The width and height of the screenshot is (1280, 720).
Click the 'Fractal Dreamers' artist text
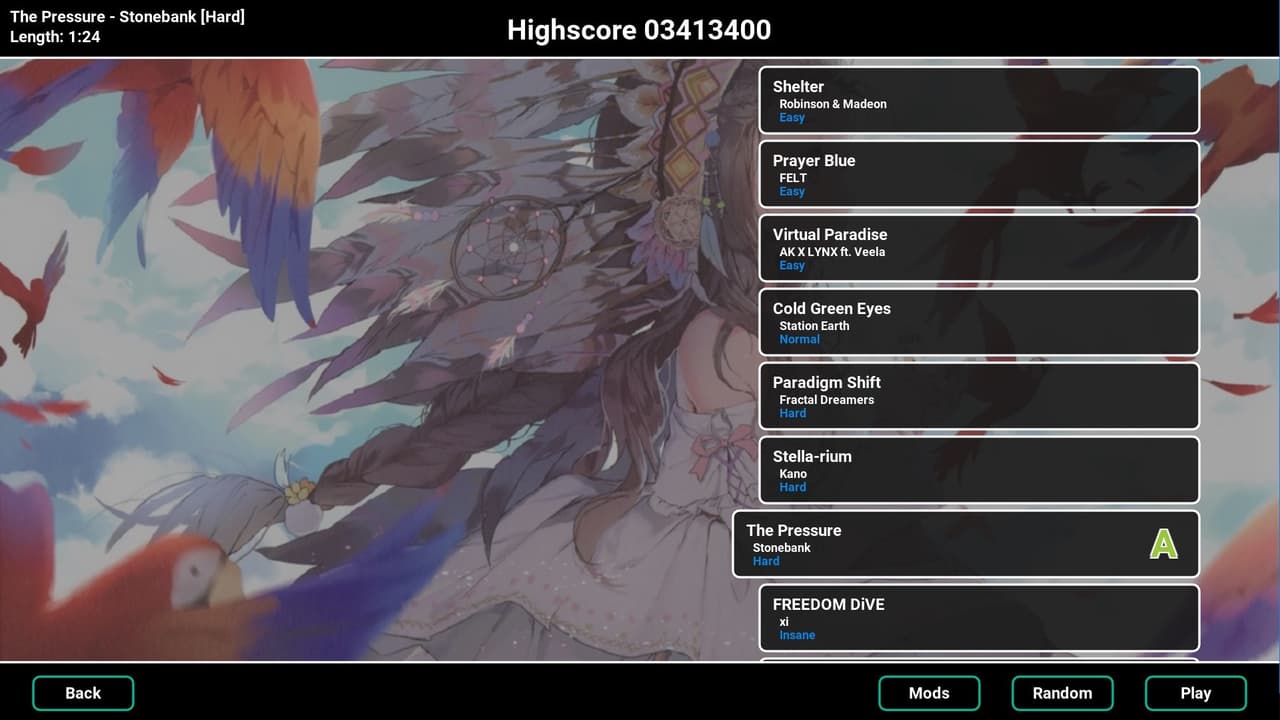(x=827, y=400)
